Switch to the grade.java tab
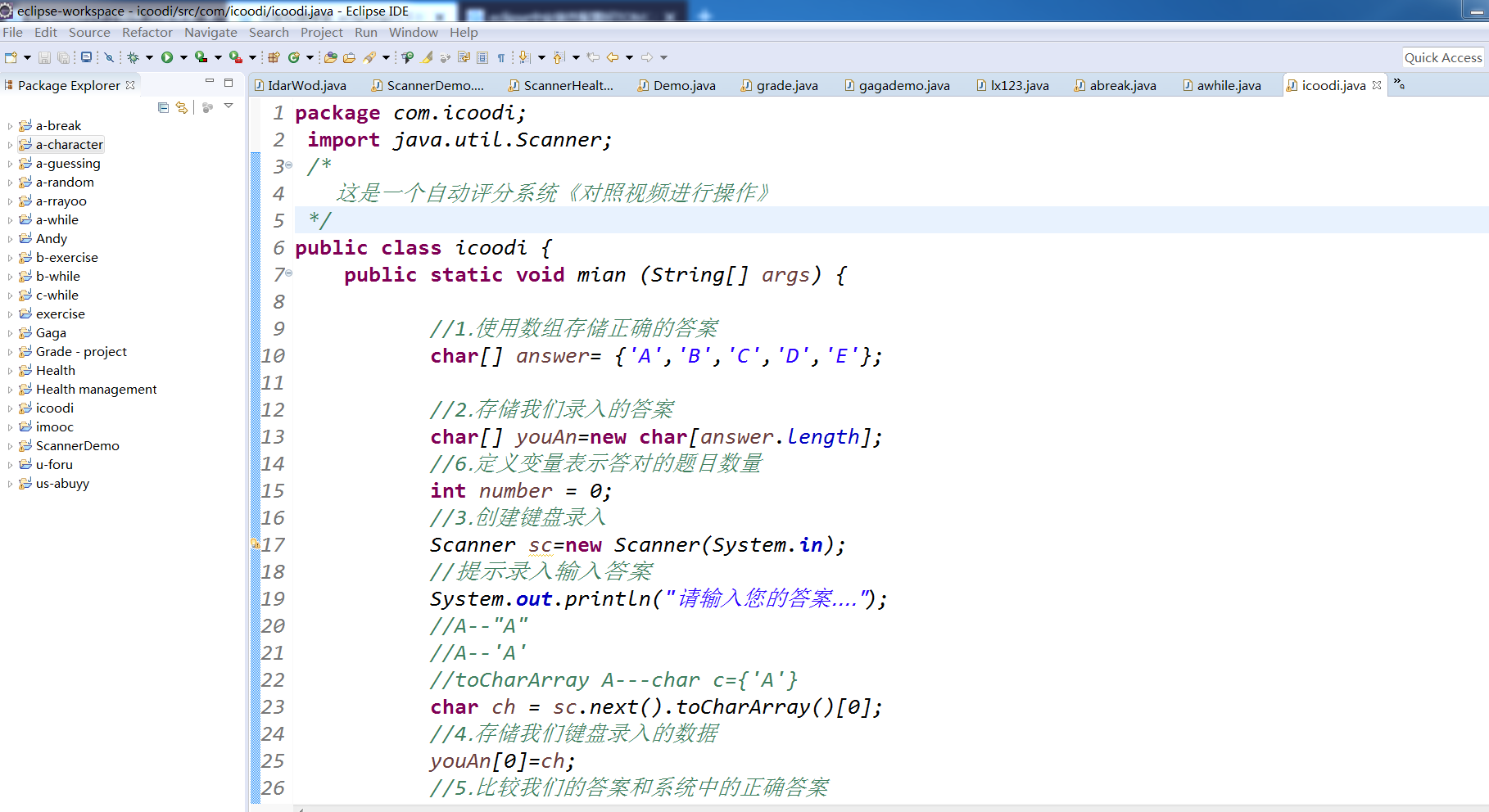 [x=779, y=85]
